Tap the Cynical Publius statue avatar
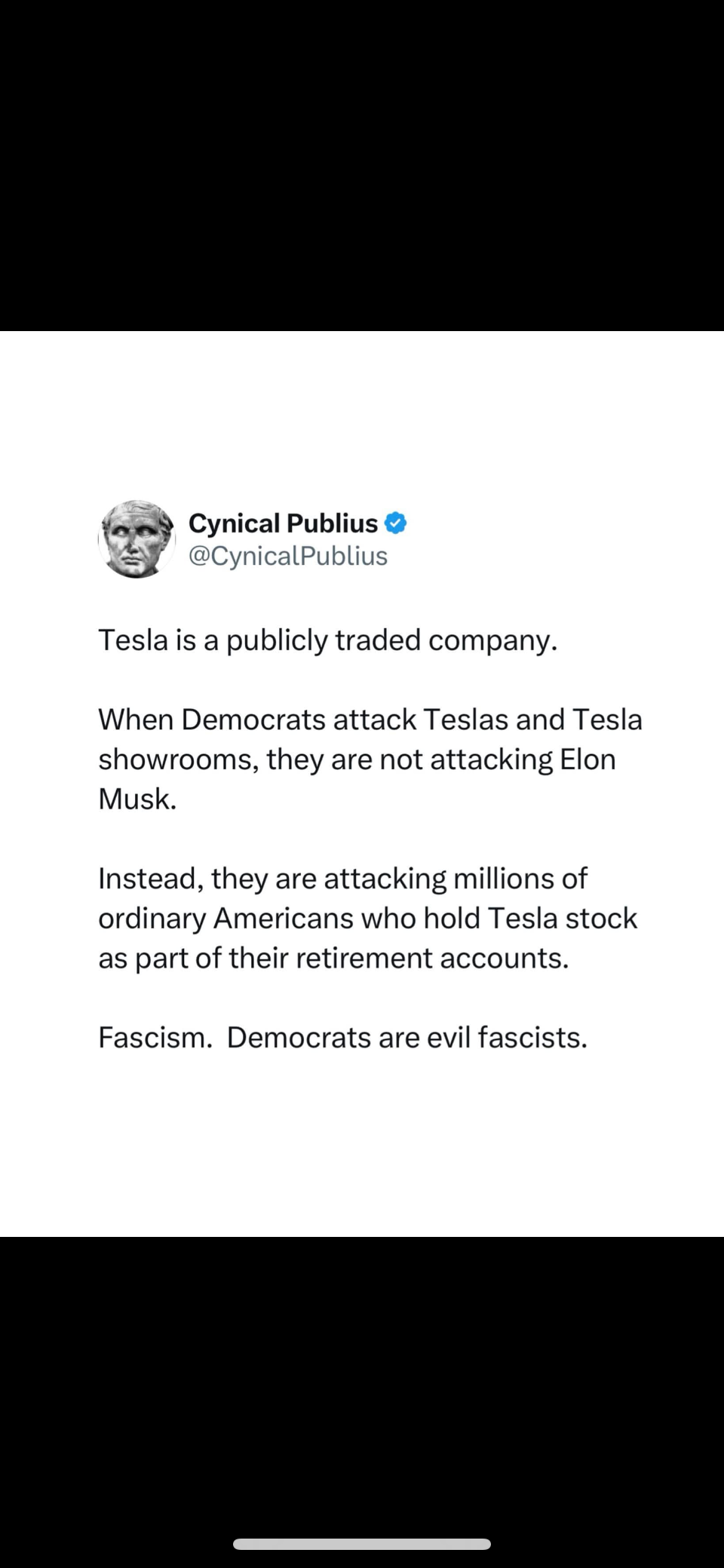 click(x=137, y=539)
